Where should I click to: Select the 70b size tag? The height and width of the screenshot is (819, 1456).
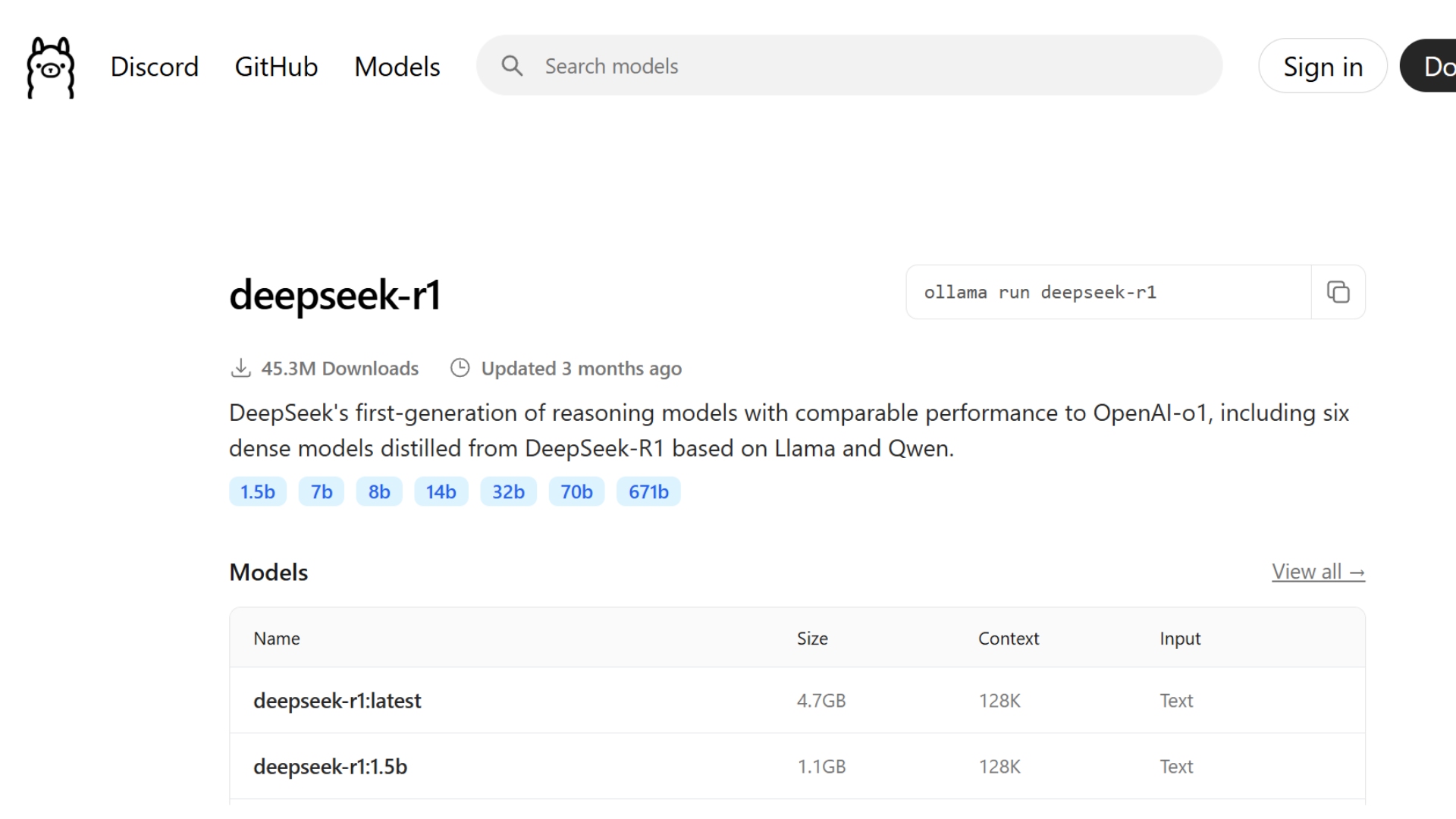pyautogui.click(x=576, y=491)
